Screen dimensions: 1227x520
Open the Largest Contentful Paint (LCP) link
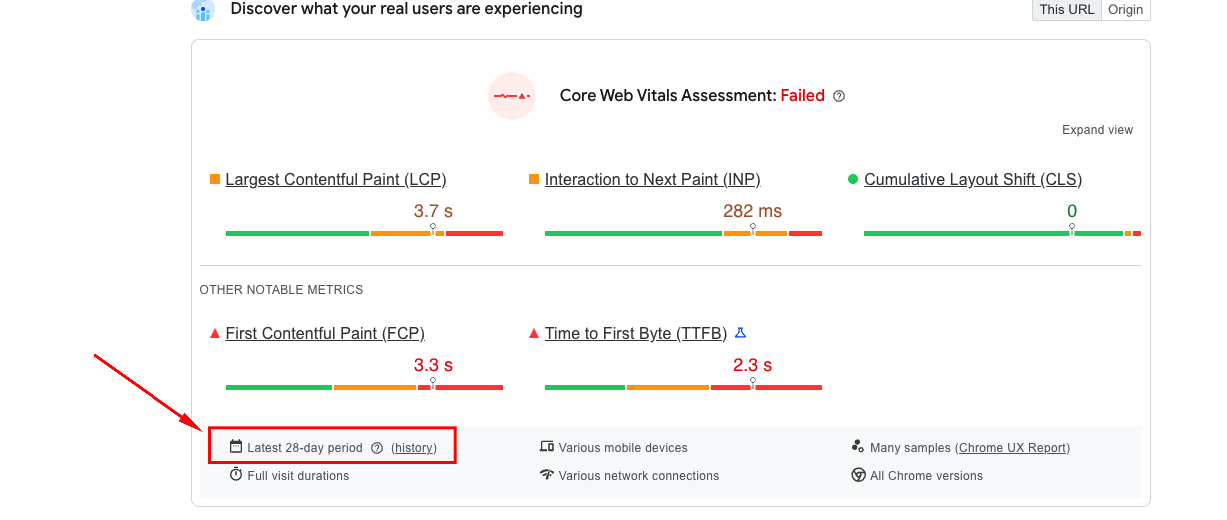point(336,180)
